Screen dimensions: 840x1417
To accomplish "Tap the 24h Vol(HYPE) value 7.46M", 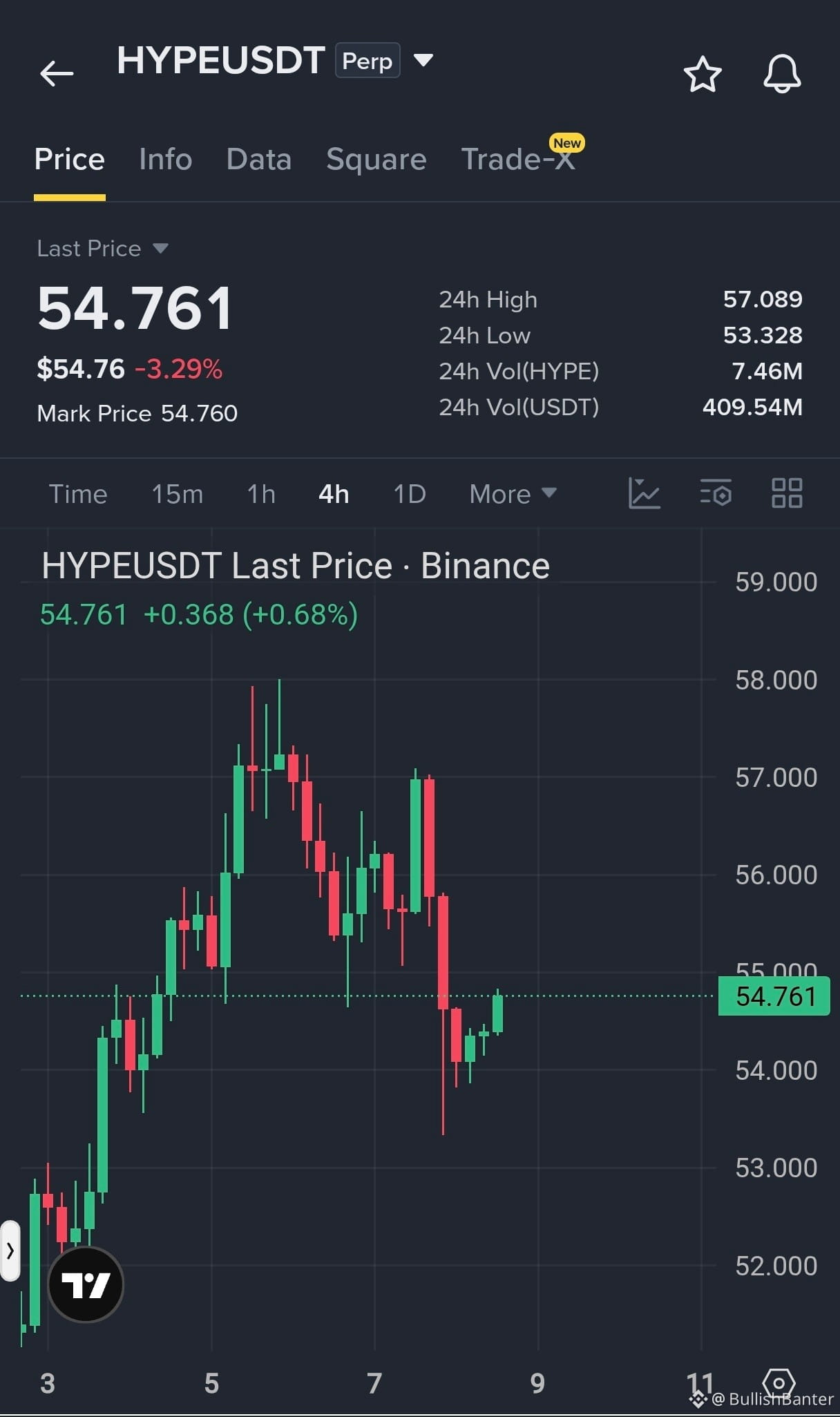I will click(x=767, y=371).
